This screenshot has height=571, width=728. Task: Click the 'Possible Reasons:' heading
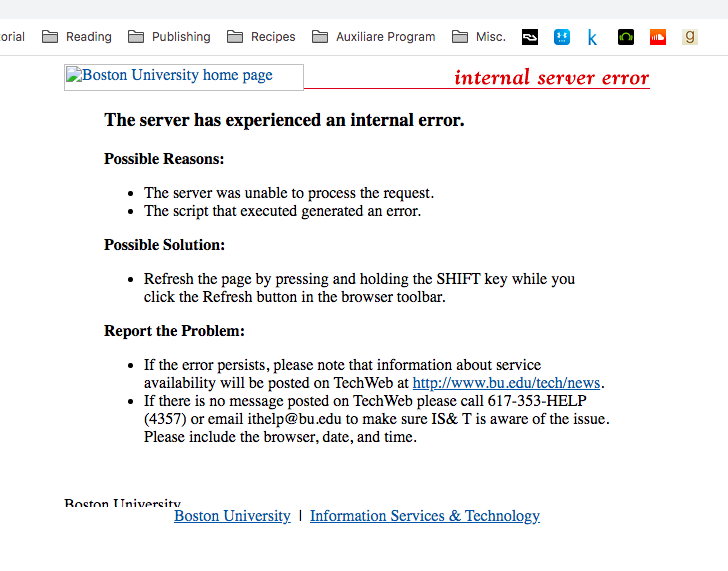pos(164,159)
